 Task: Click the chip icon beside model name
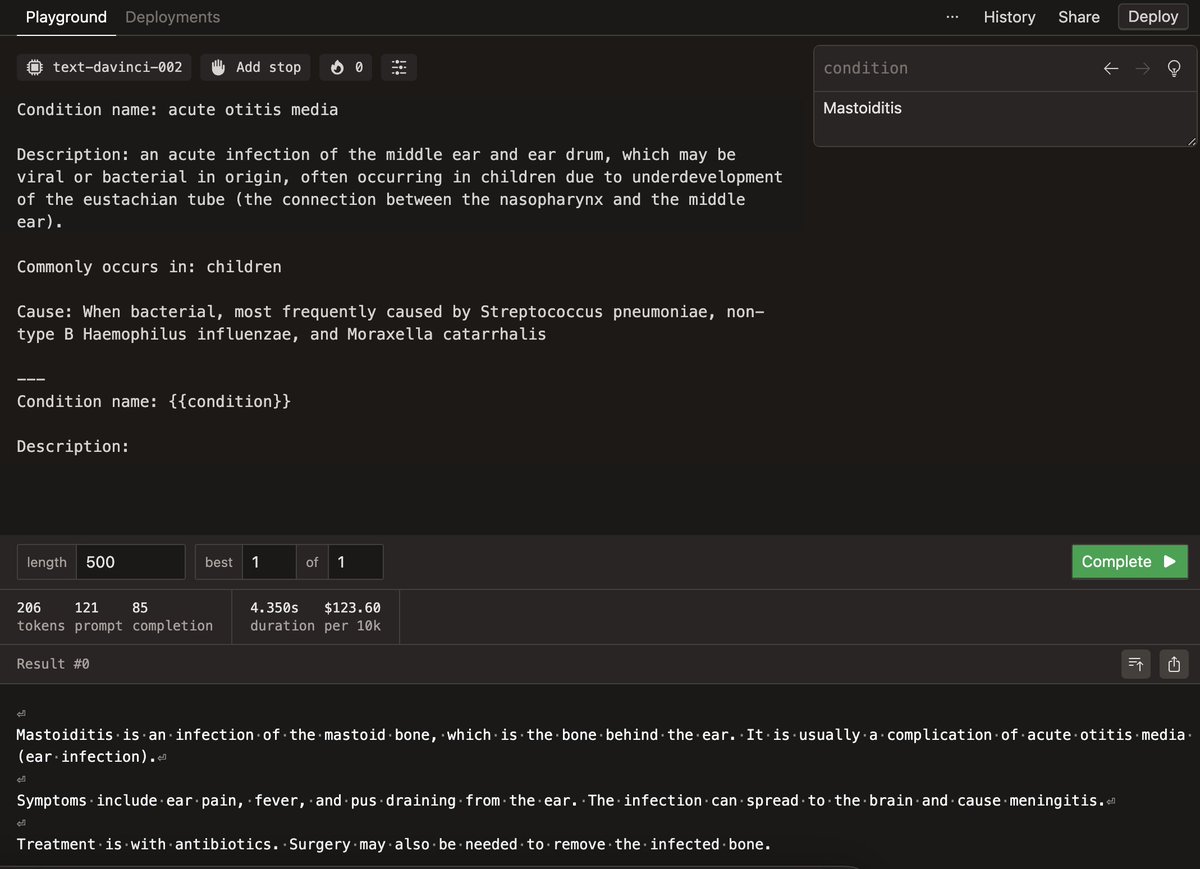35,67
